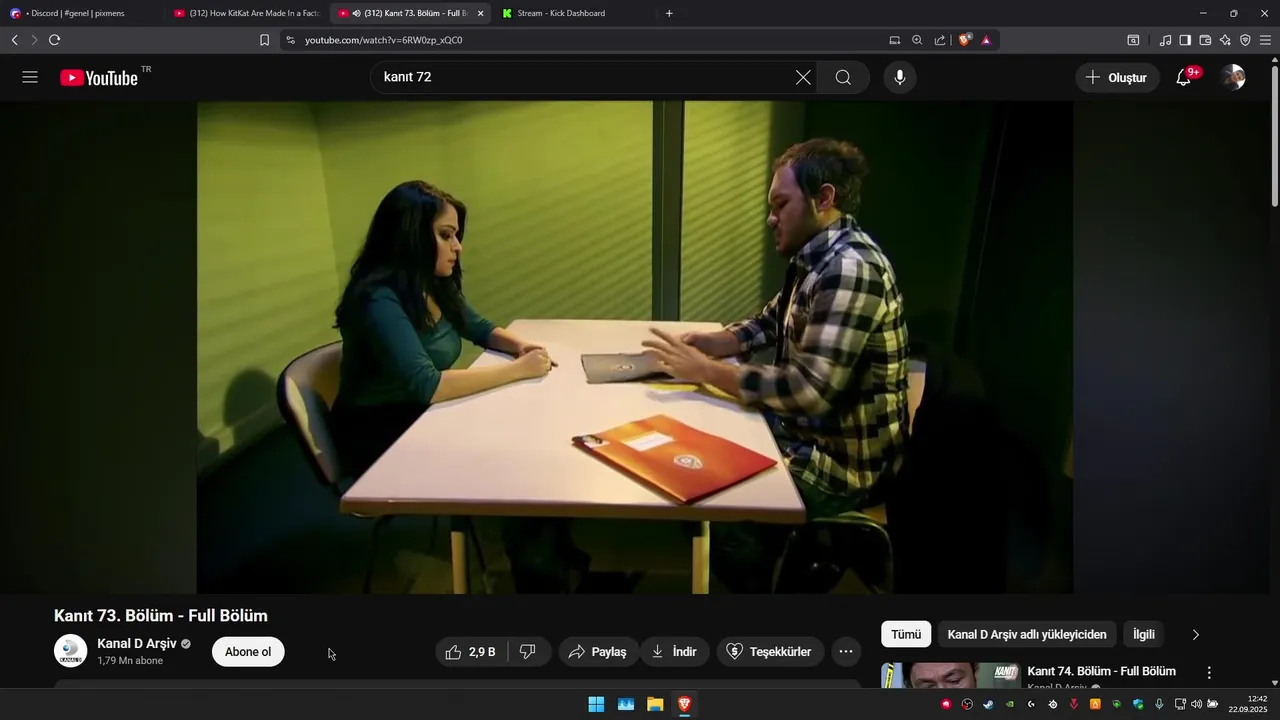
Task: Open Brave VPN shield icon
Action: [x=1245, y=40]
